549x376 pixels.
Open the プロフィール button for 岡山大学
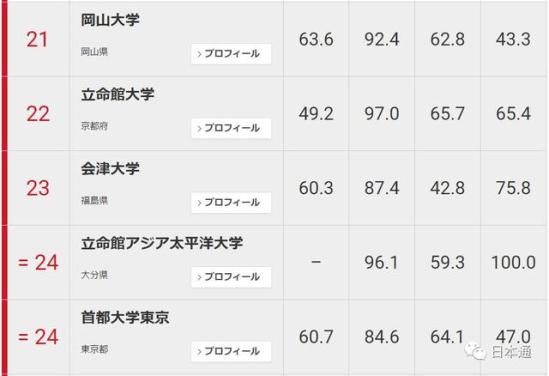pos(231,54)
